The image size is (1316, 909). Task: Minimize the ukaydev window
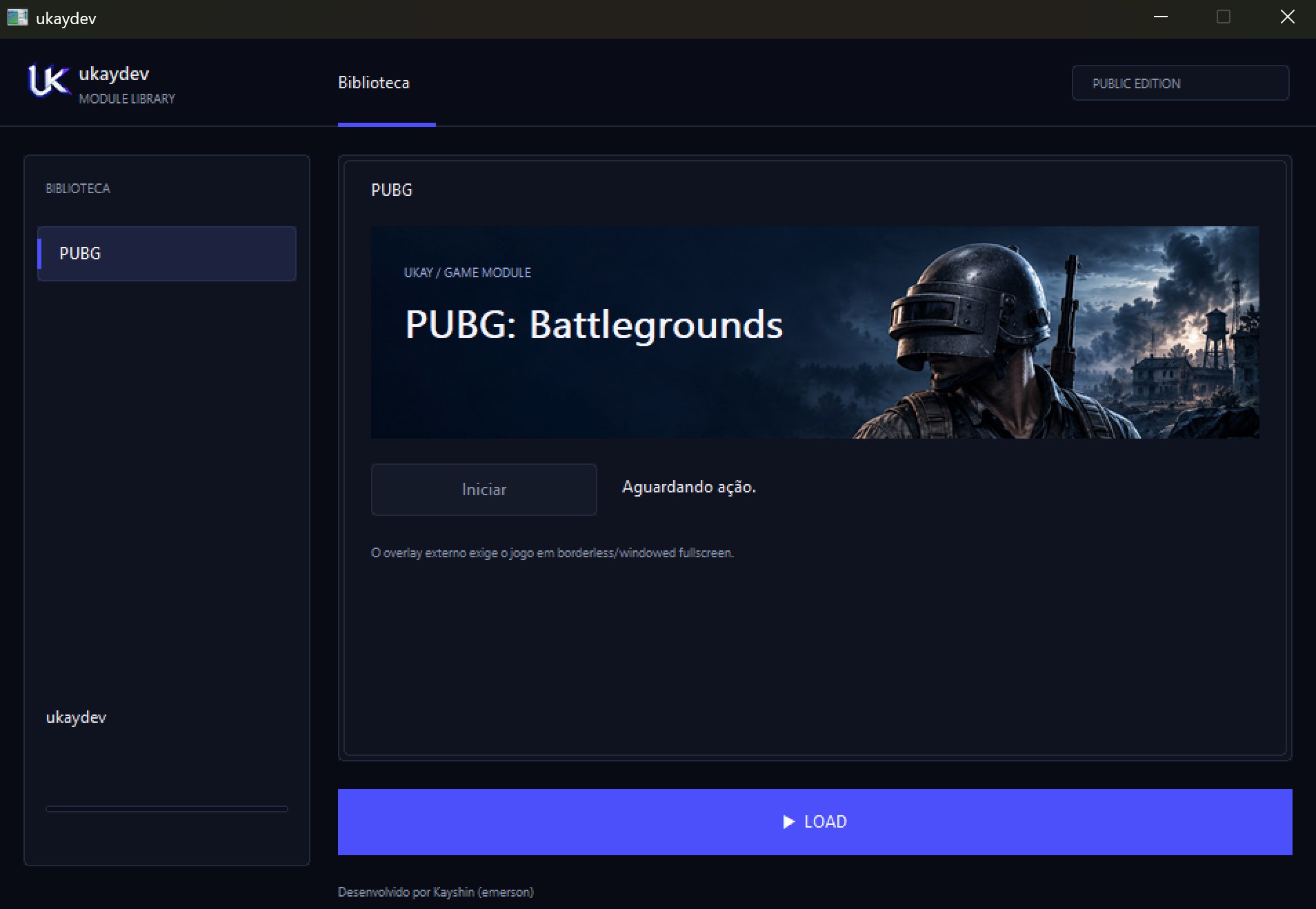point(1161,17)
